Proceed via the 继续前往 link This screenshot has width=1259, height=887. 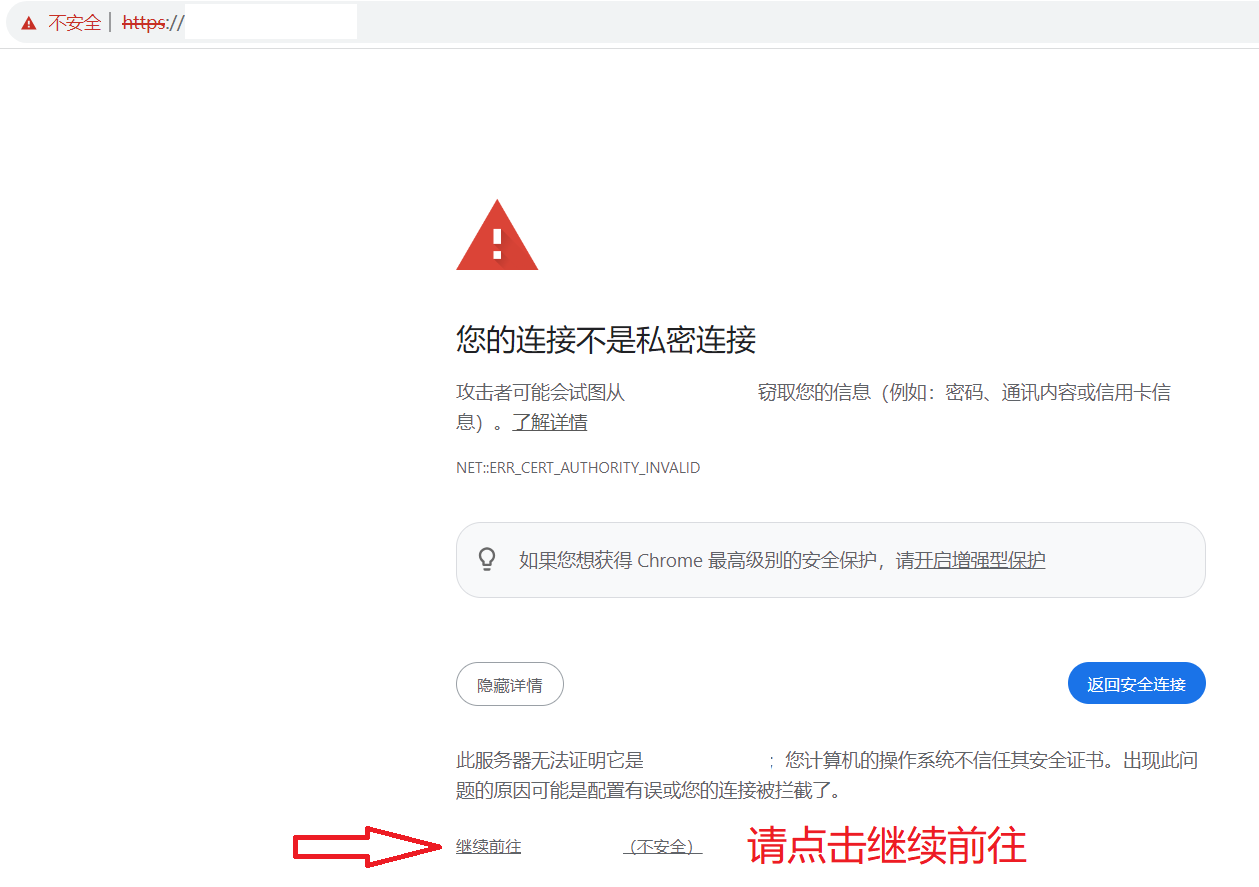pos(488,847)
